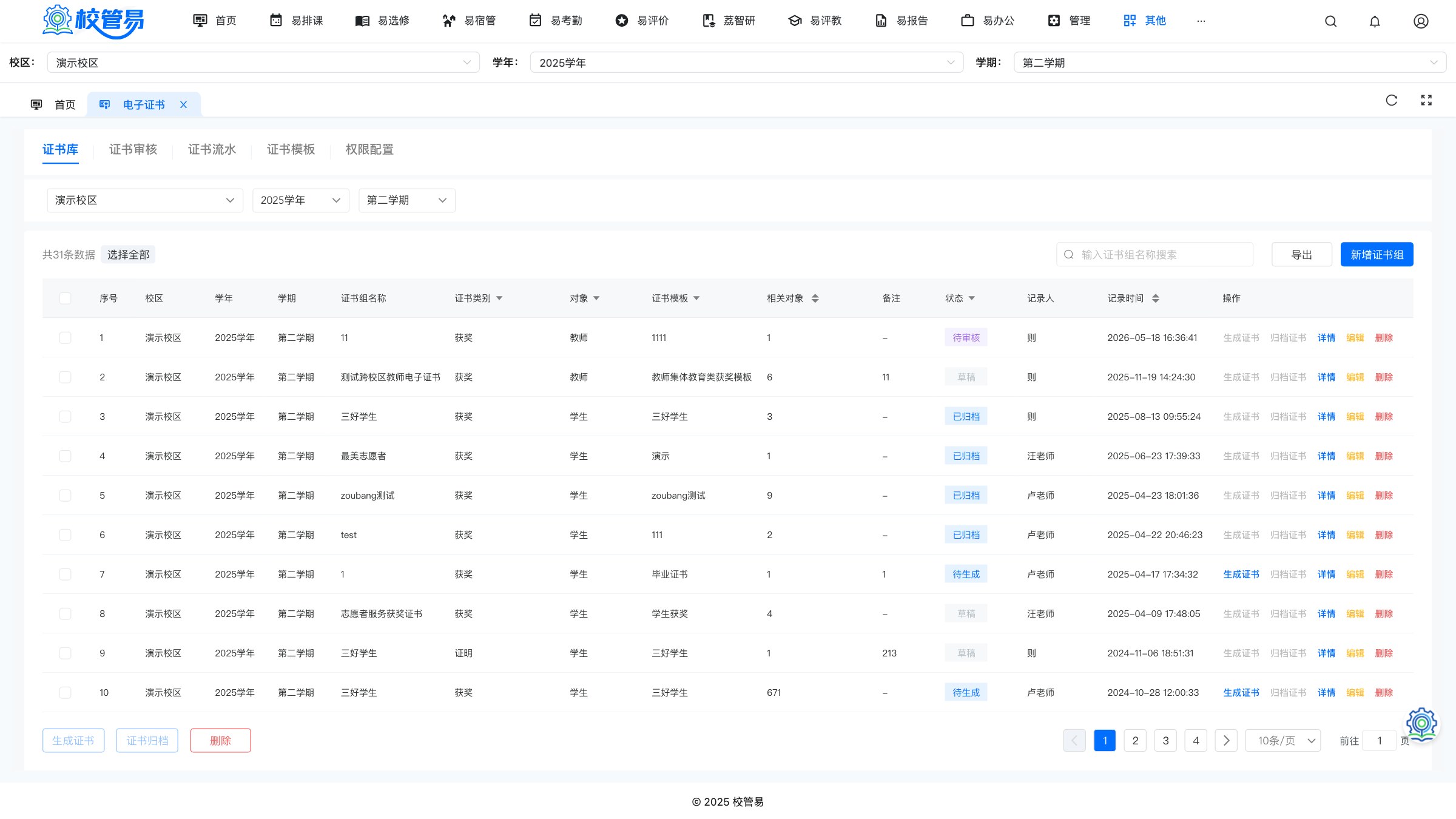
Task: Change the 10条/页 page size
Action: pyautogui.click(x=1283, y=741)
